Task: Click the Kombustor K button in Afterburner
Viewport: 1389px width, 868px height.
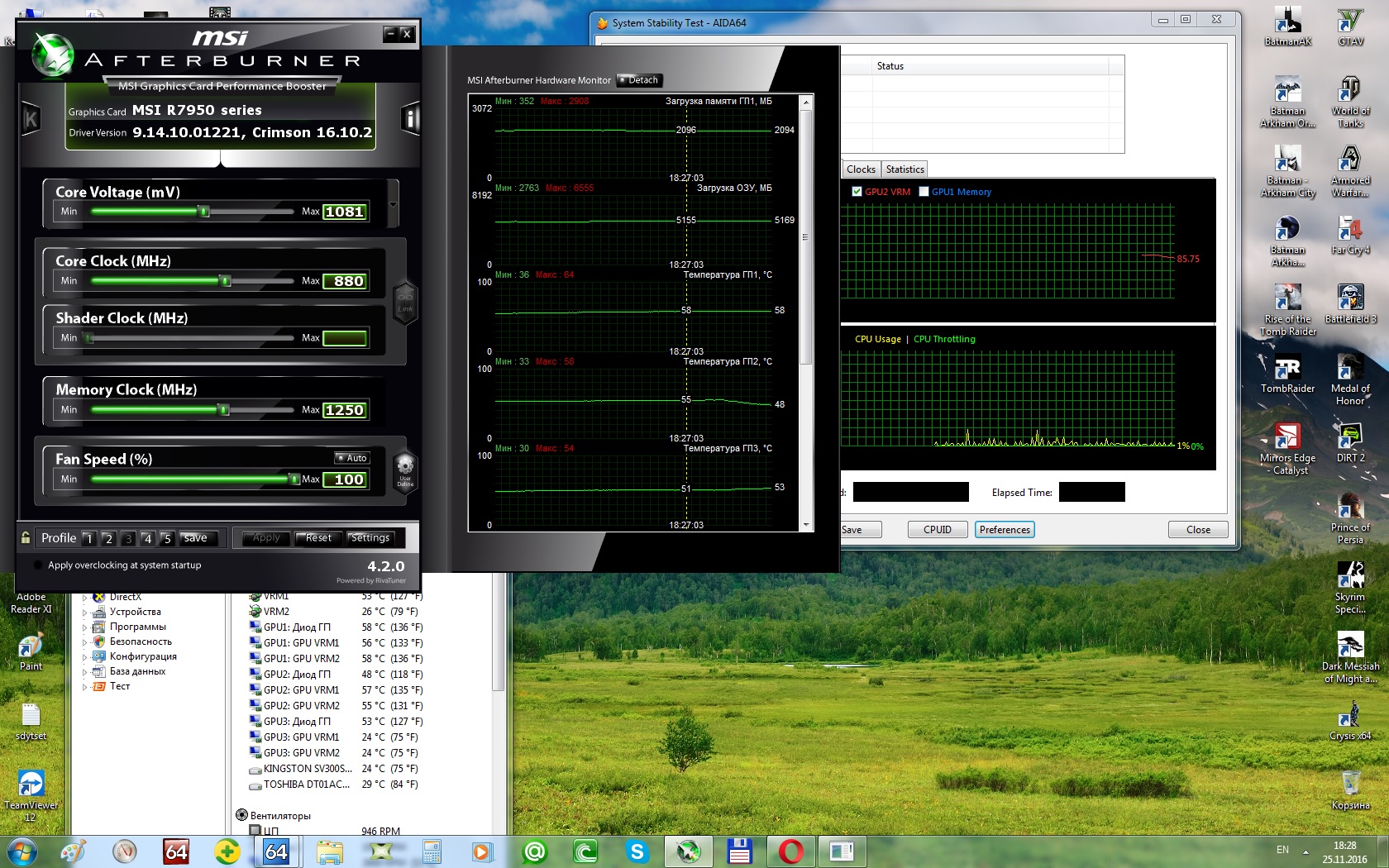Action: tap(31, 120)
